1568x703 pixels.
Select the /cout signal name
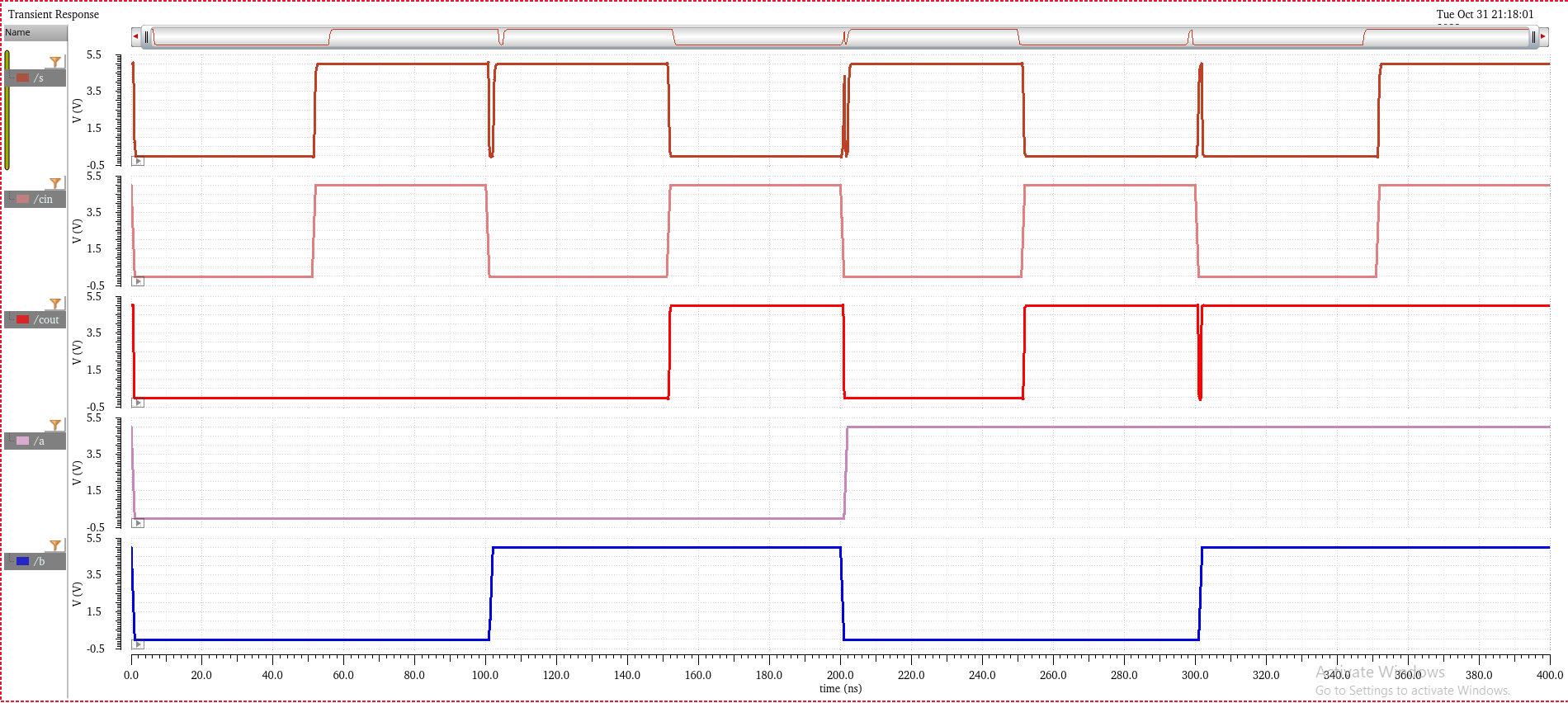pos(46,319)
